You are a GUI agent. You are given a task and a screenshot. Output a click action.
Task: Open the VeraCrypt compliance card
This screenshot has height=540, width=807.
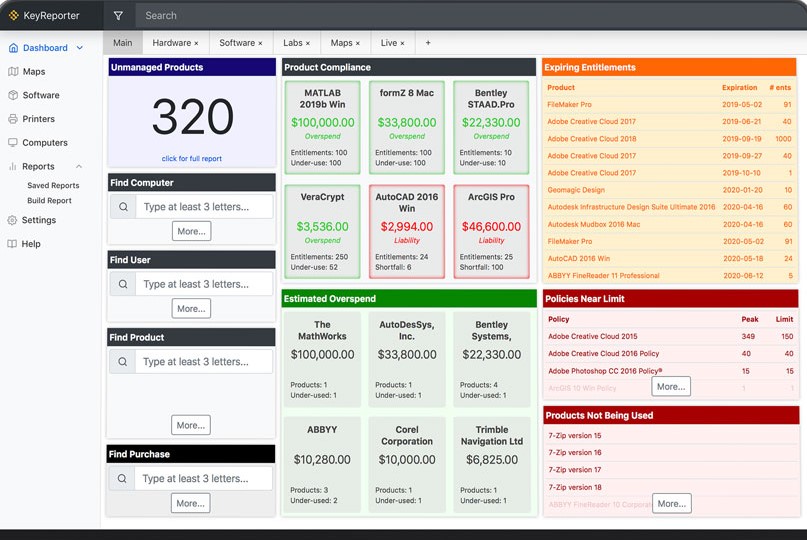[x=323, y=232]
